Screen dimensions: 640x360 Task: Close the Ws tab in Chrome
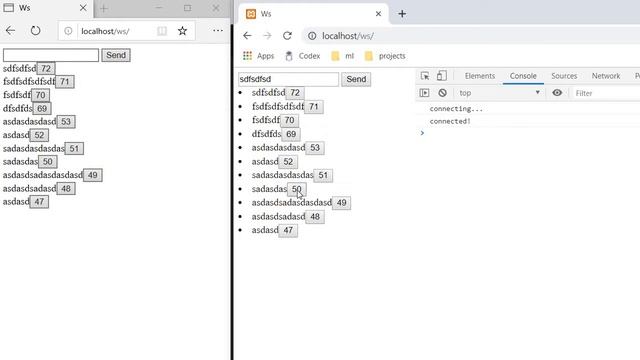378,14
